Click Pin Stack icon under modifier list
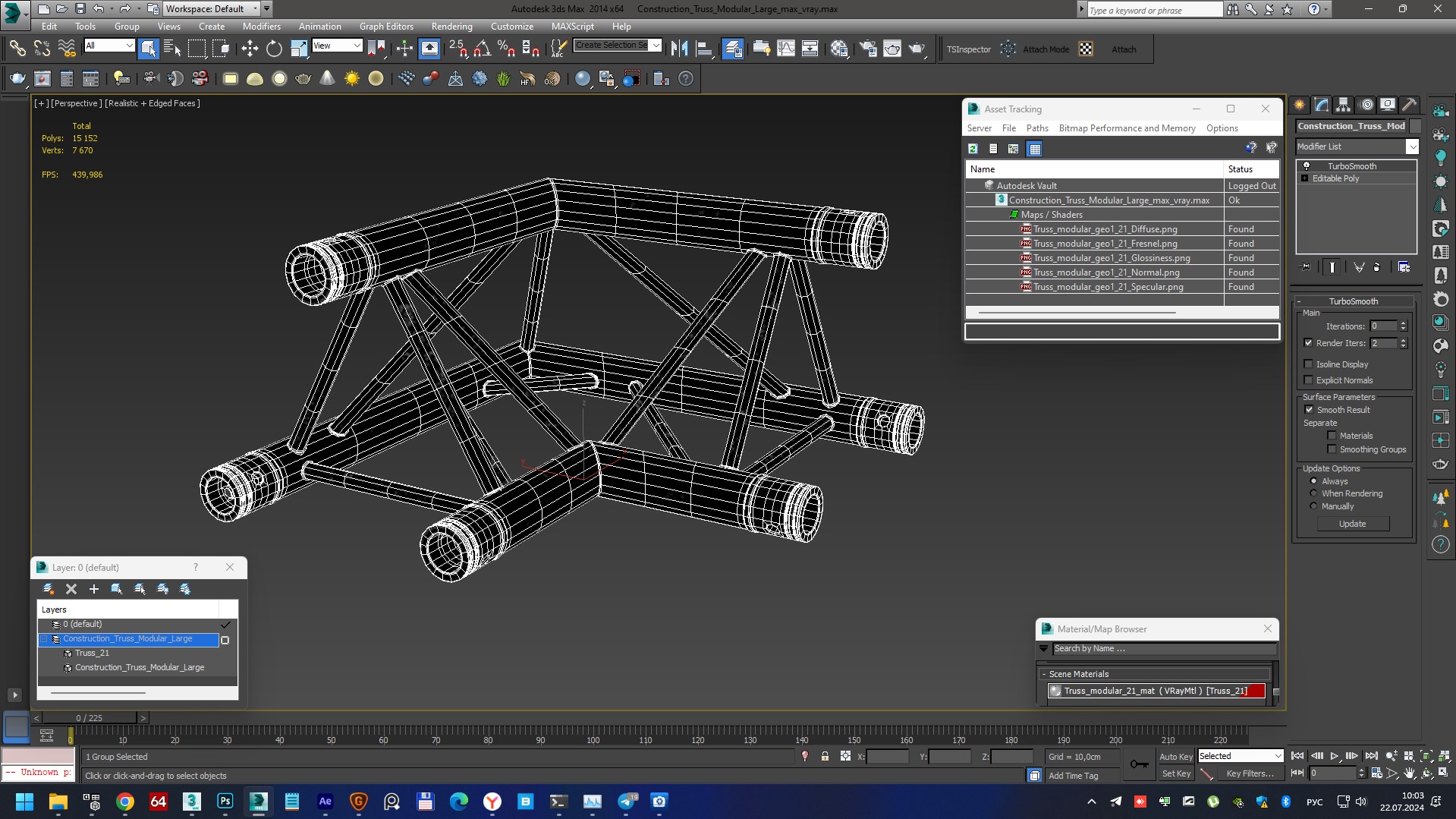Image resolution: width=1456 pixels, height=819 pixels. [1305, 267]
